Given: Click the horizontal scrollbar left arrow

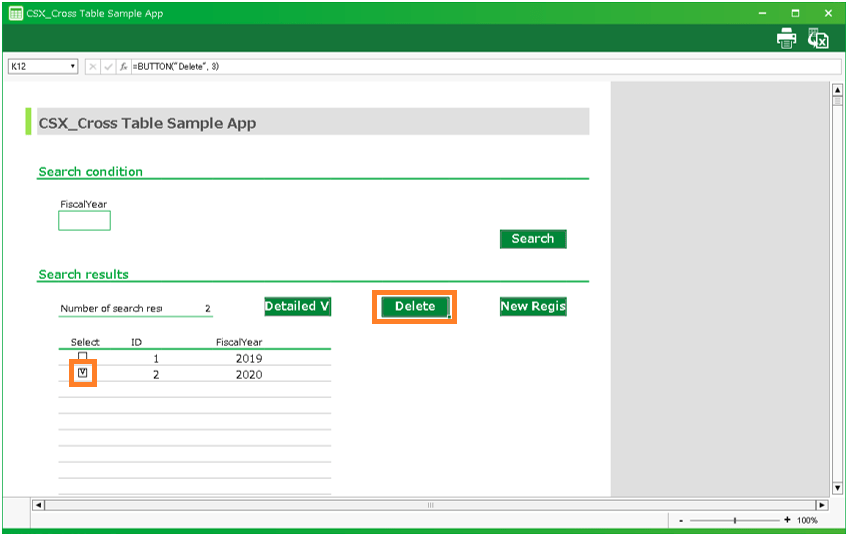Looking at the screenshot, I should coord(39,505).
